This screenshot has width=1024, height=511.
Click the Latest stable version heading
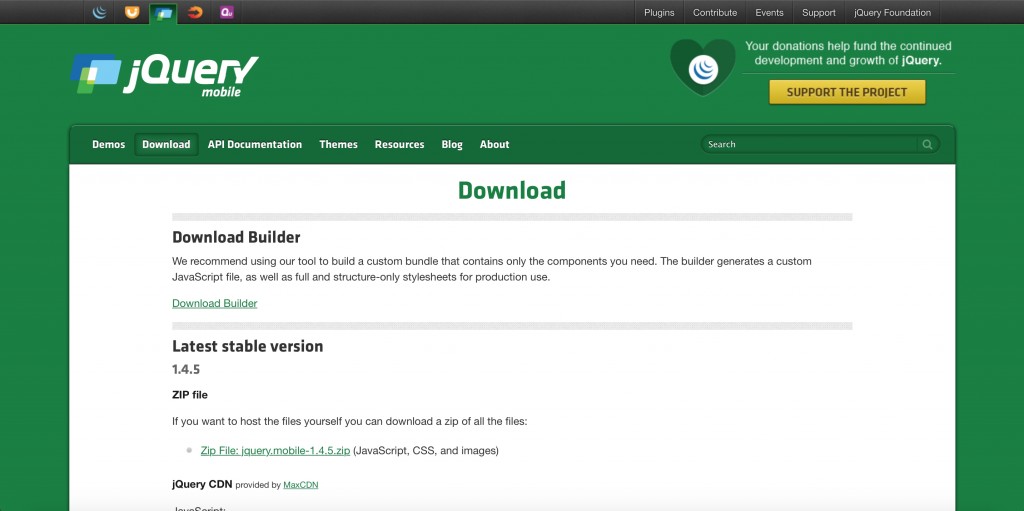248,346
